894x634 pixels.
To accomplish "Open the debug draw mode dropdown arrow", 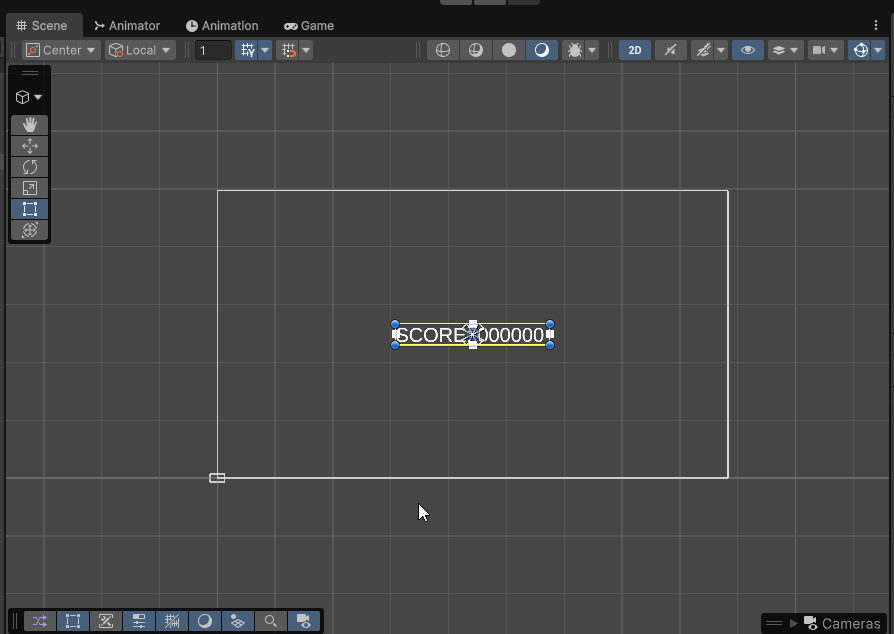I will (592, 50).
